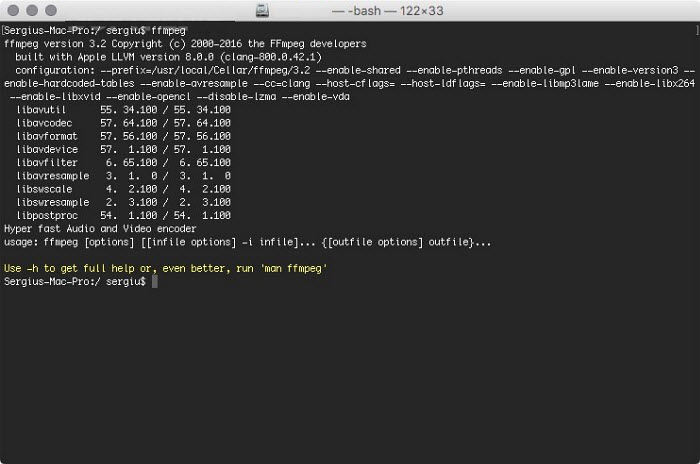Click the green zoom window button
Viewport: 700px width, 464px height.
pyautogui.click(x=51, y=10)
